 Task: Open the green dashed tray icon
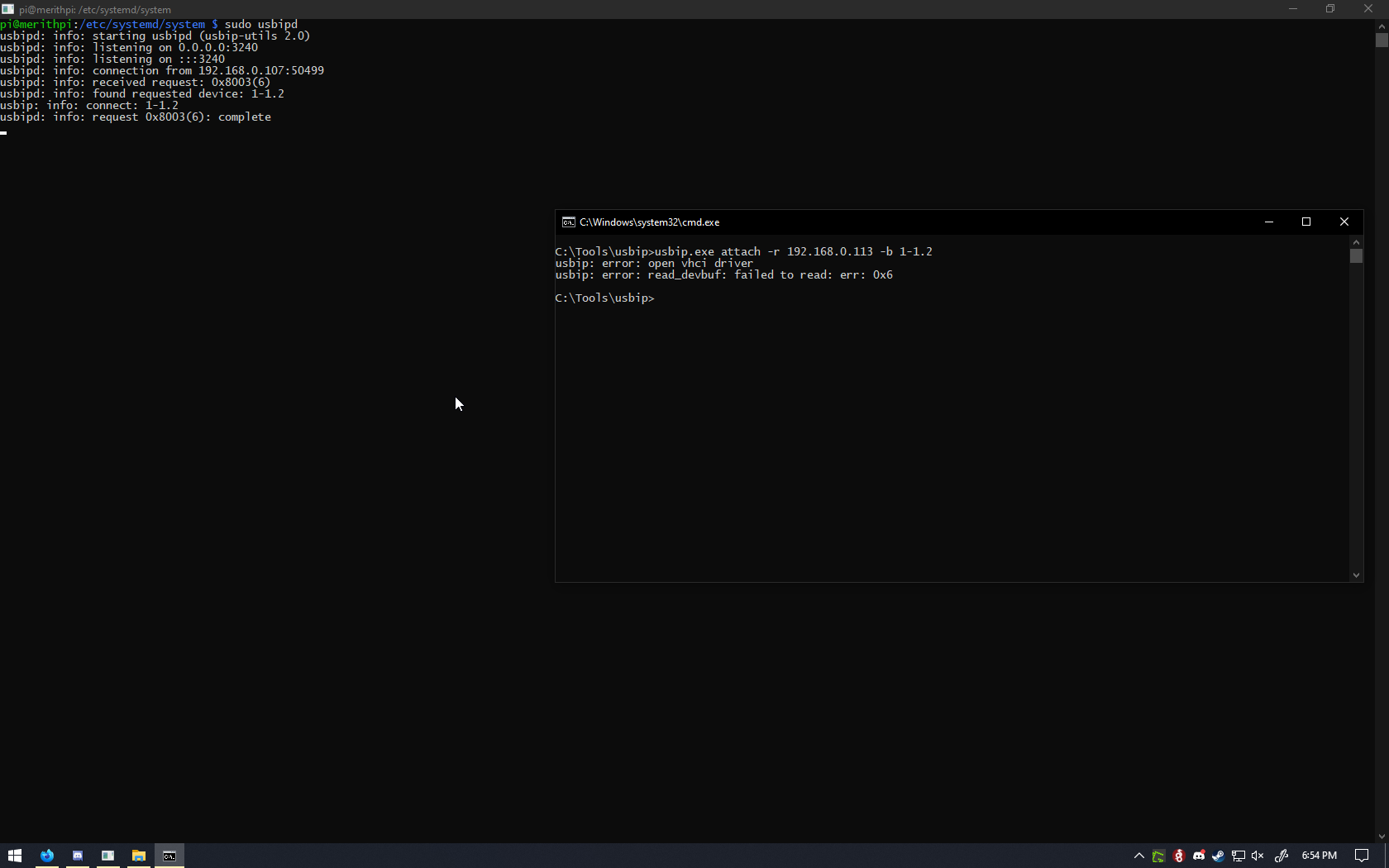[1158, 856]
